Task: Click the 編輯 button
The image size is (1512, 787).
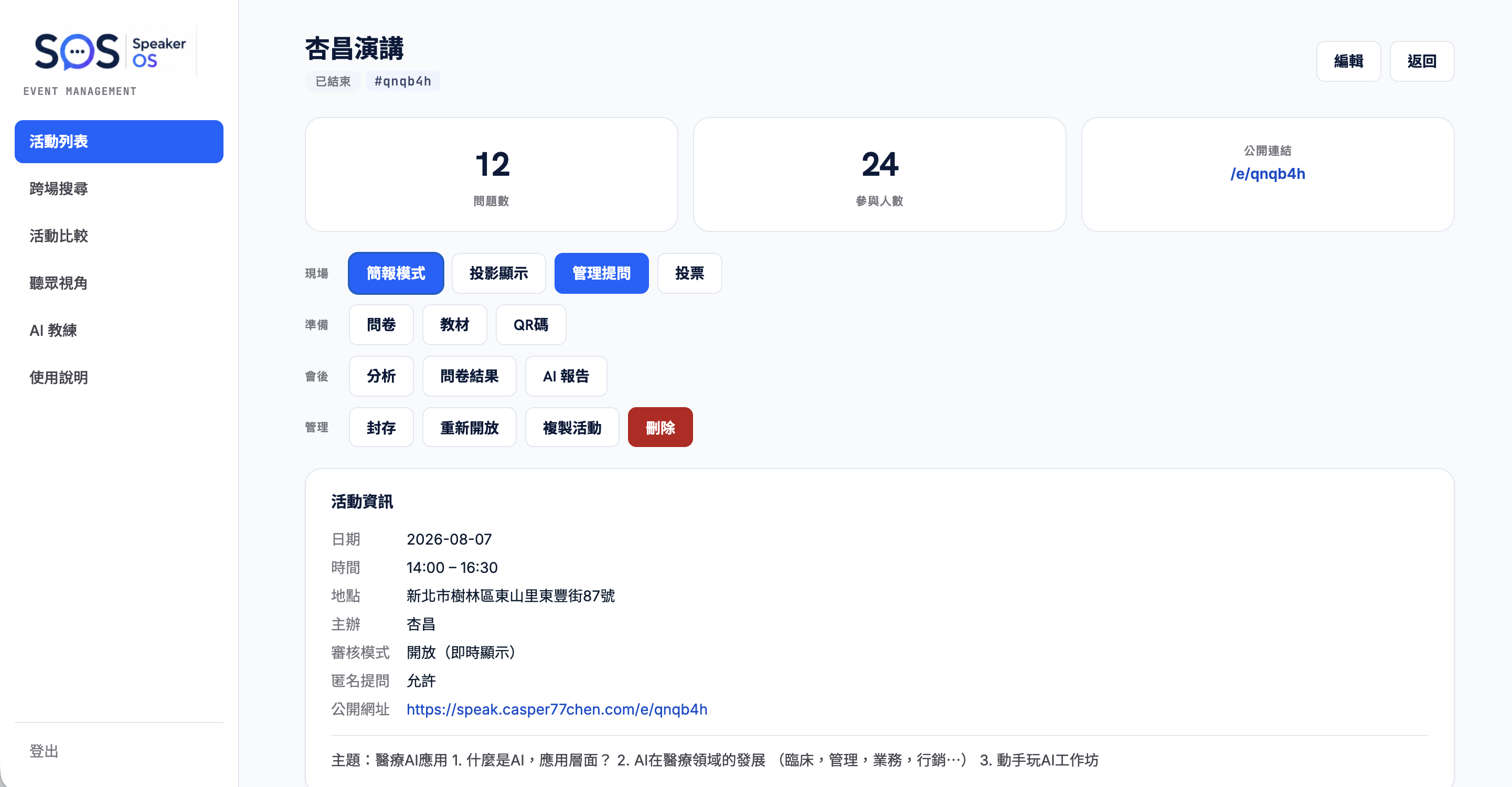Action: pyautogui.click(x=1348, y=61)
